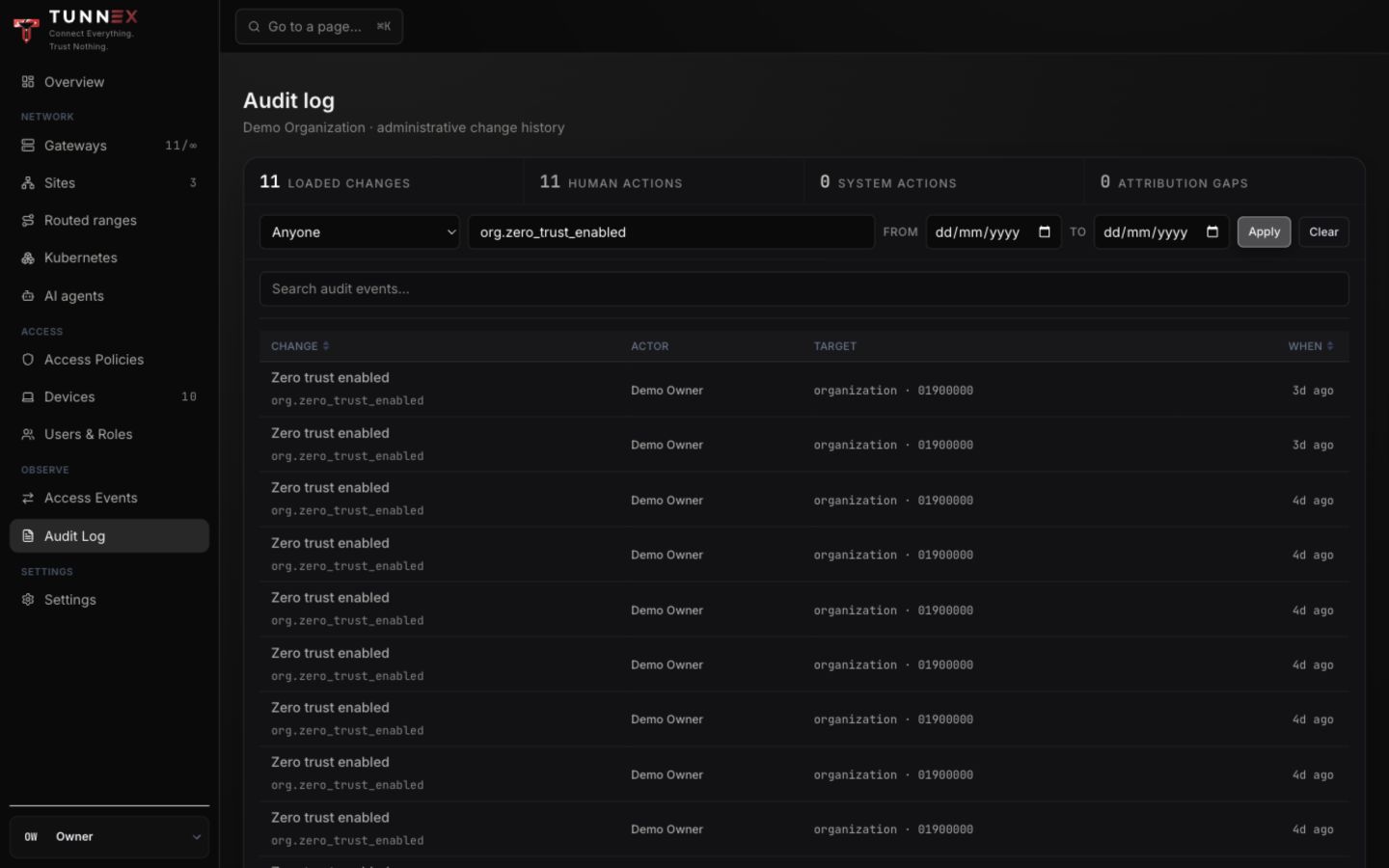Expand the Owner account switcher chevron
This screenshot has height=868, width=1389.
[x=197, y=837]
